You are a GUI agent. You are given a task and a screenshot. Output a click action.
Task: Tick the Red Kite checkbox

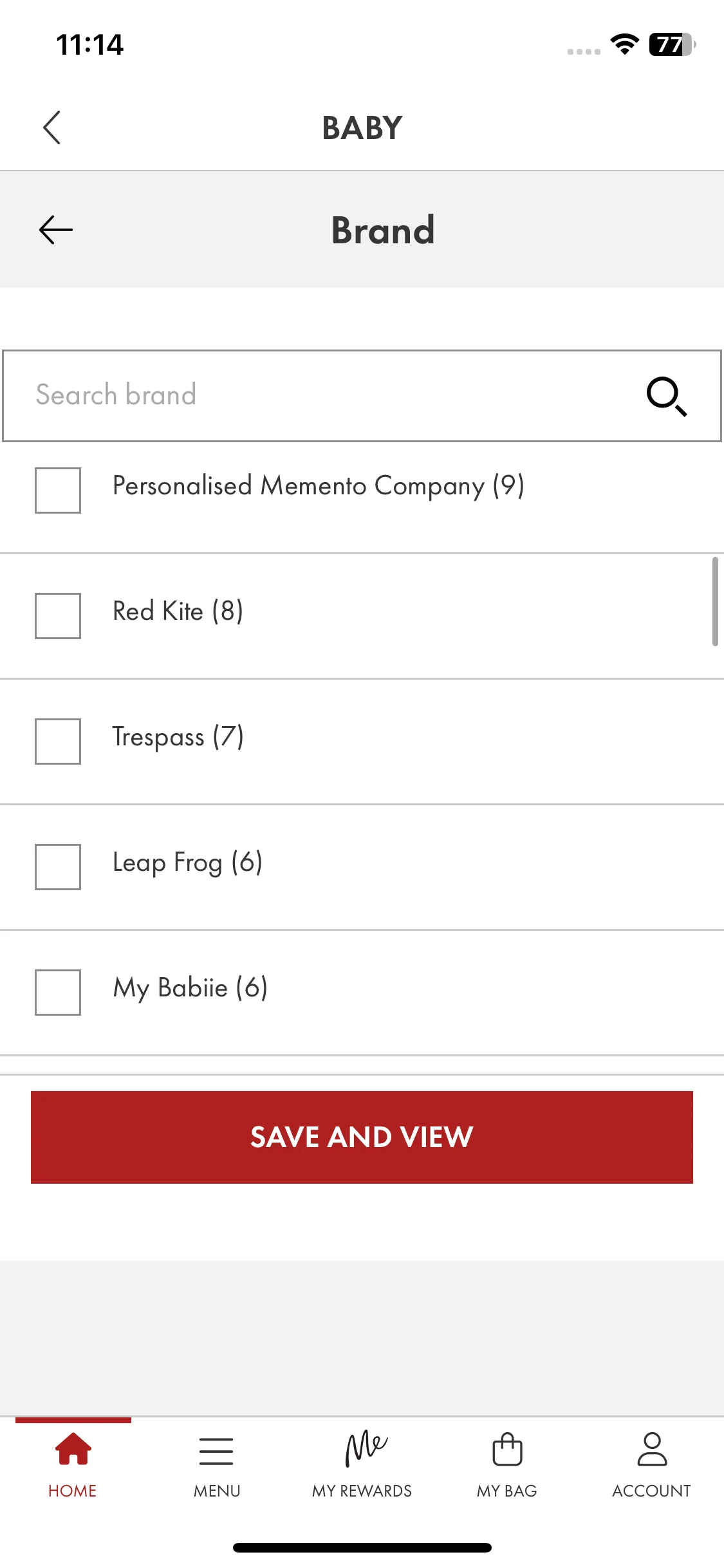click(x=58, y=616)
